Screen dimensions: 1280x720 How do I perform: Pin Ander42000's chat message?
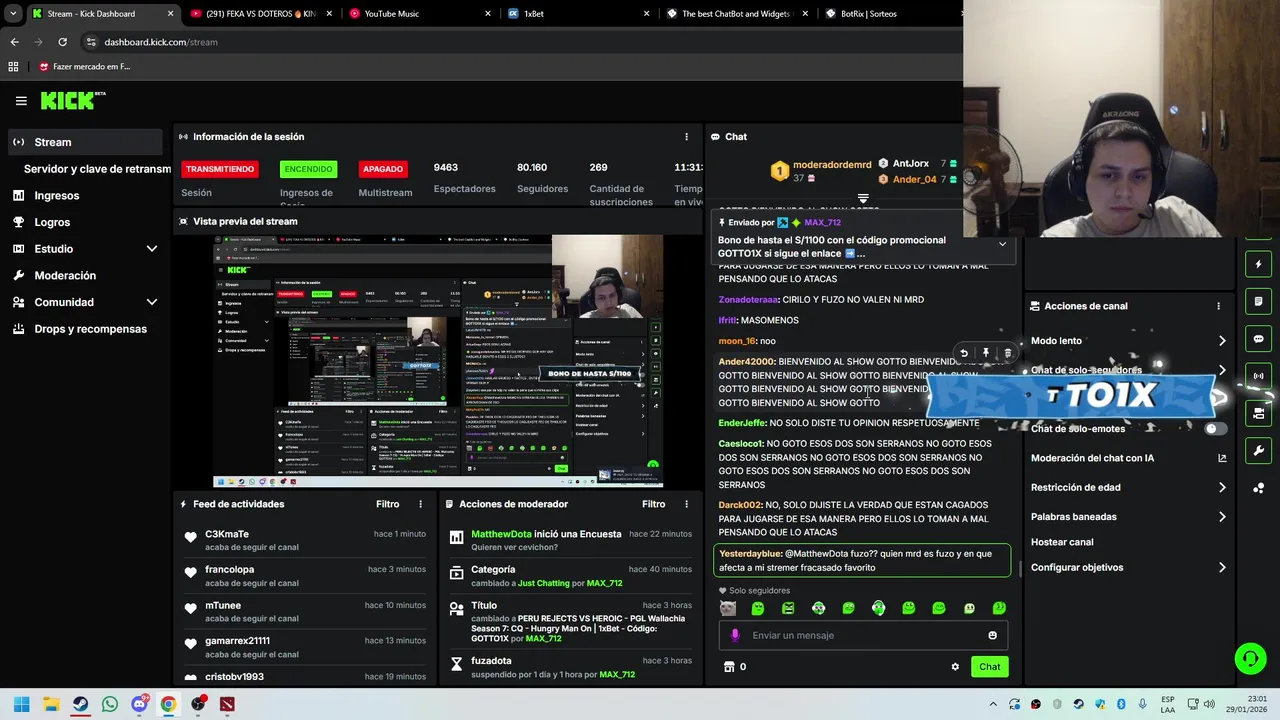pos(986,353)
